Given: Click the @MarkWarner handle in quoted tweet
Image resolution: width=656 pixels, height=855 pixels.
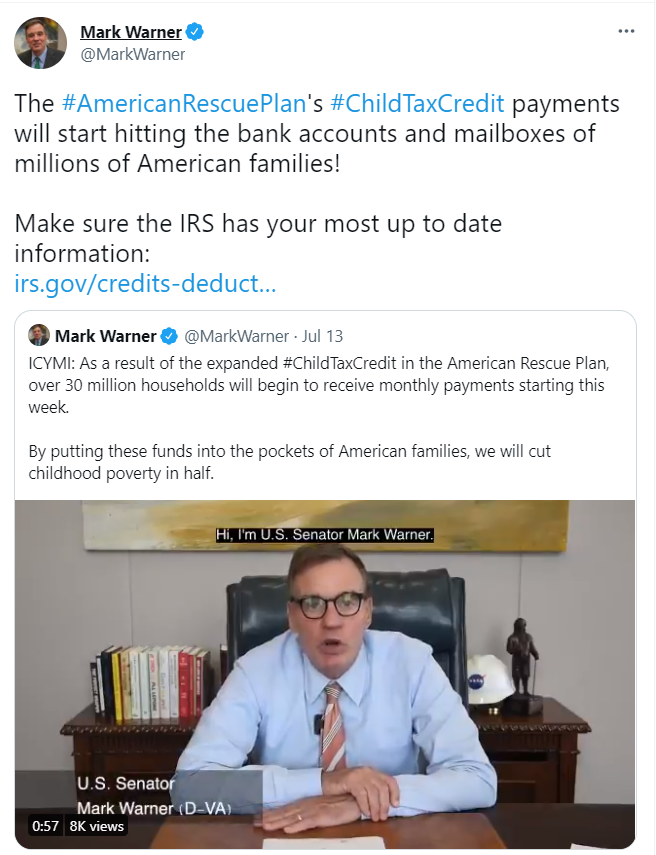Looking at the screenshot, I should [x=237, y=336].
